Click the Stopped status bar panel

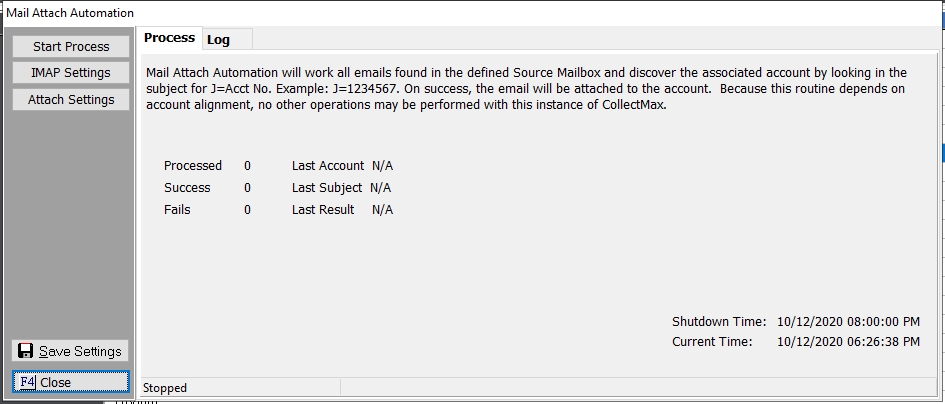click(x=240, y=388)
